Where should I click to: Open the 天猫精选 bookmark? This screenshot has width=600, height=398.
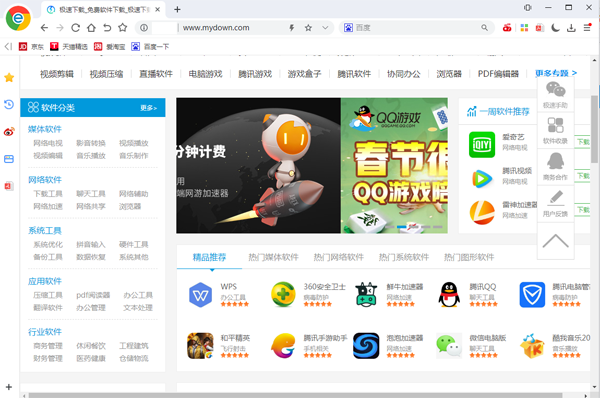(x=69, y=47)
